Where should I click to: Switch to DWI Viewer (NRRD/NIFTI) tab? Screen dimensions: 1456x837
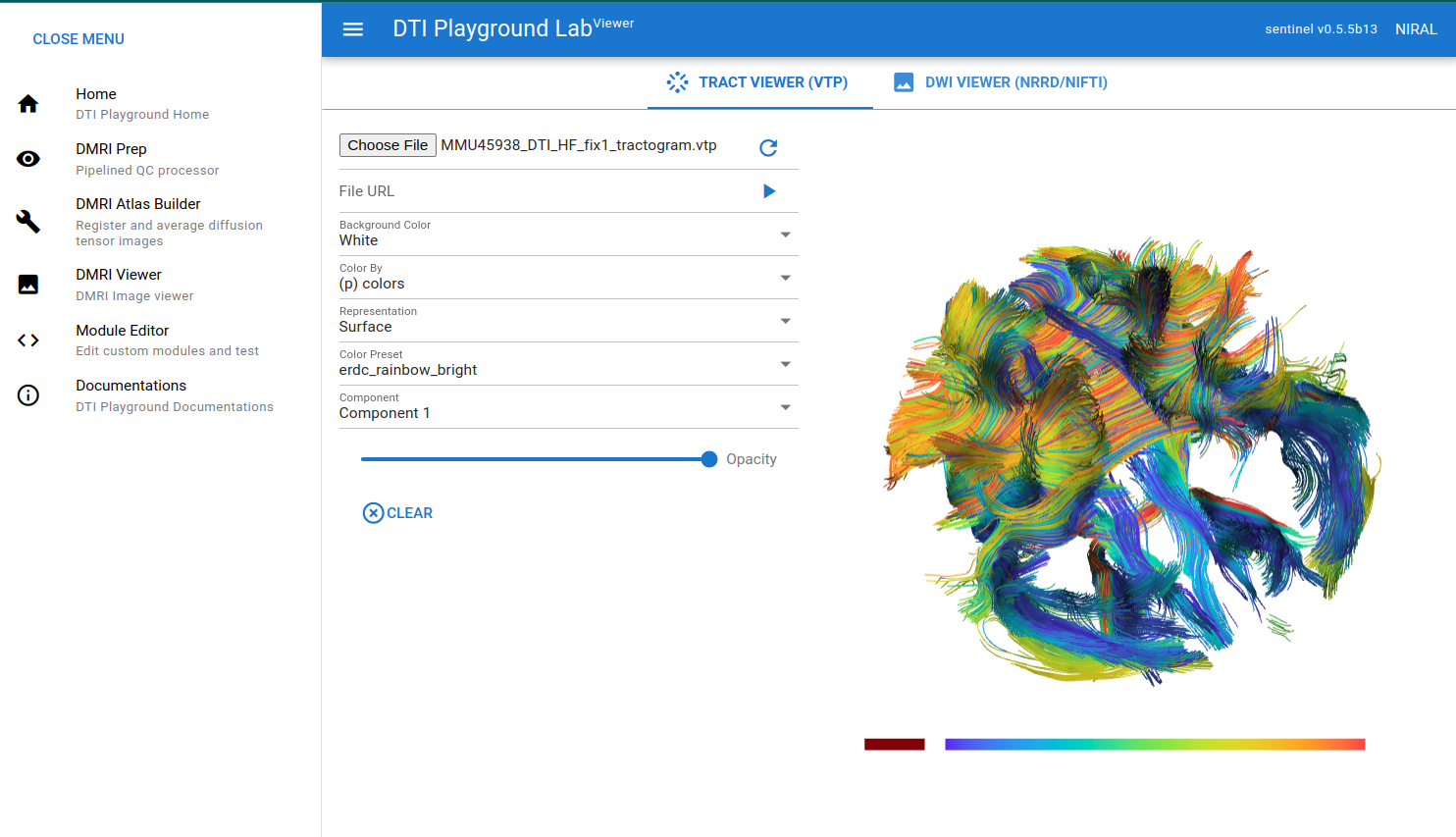tap(1001, 82)
